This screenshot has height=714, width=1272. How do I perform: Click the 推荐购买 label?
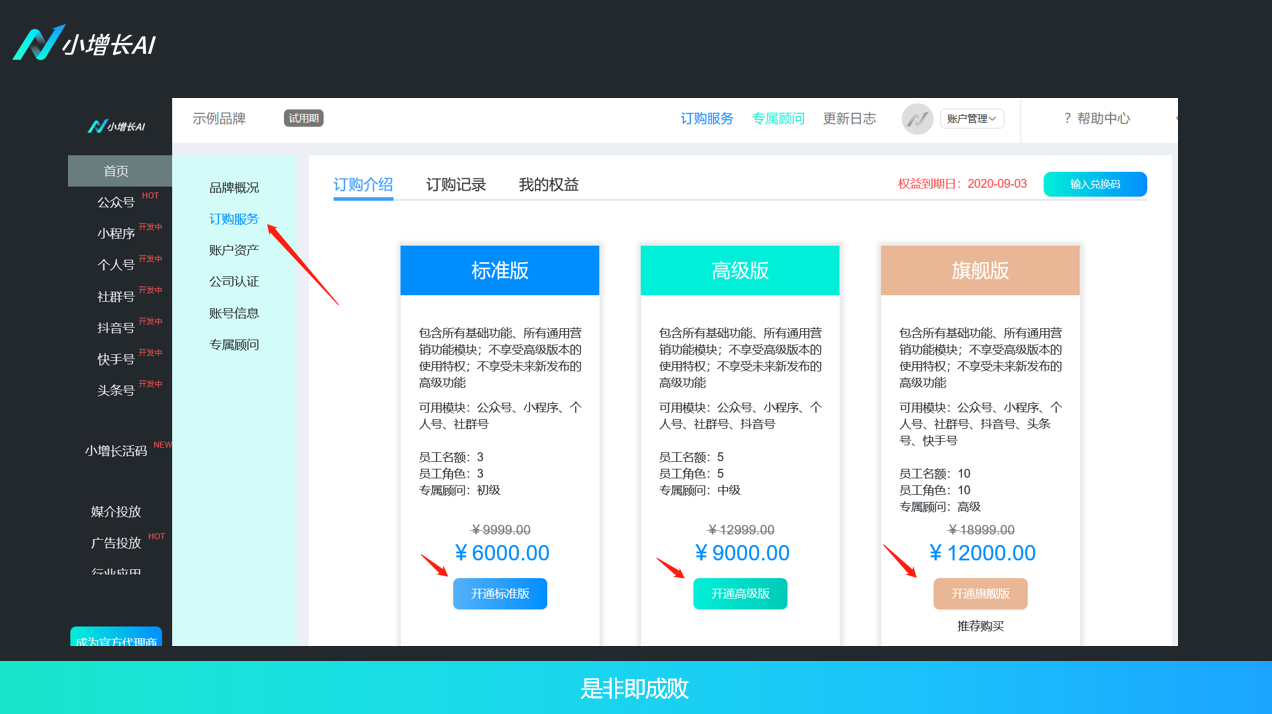(980, 626)
